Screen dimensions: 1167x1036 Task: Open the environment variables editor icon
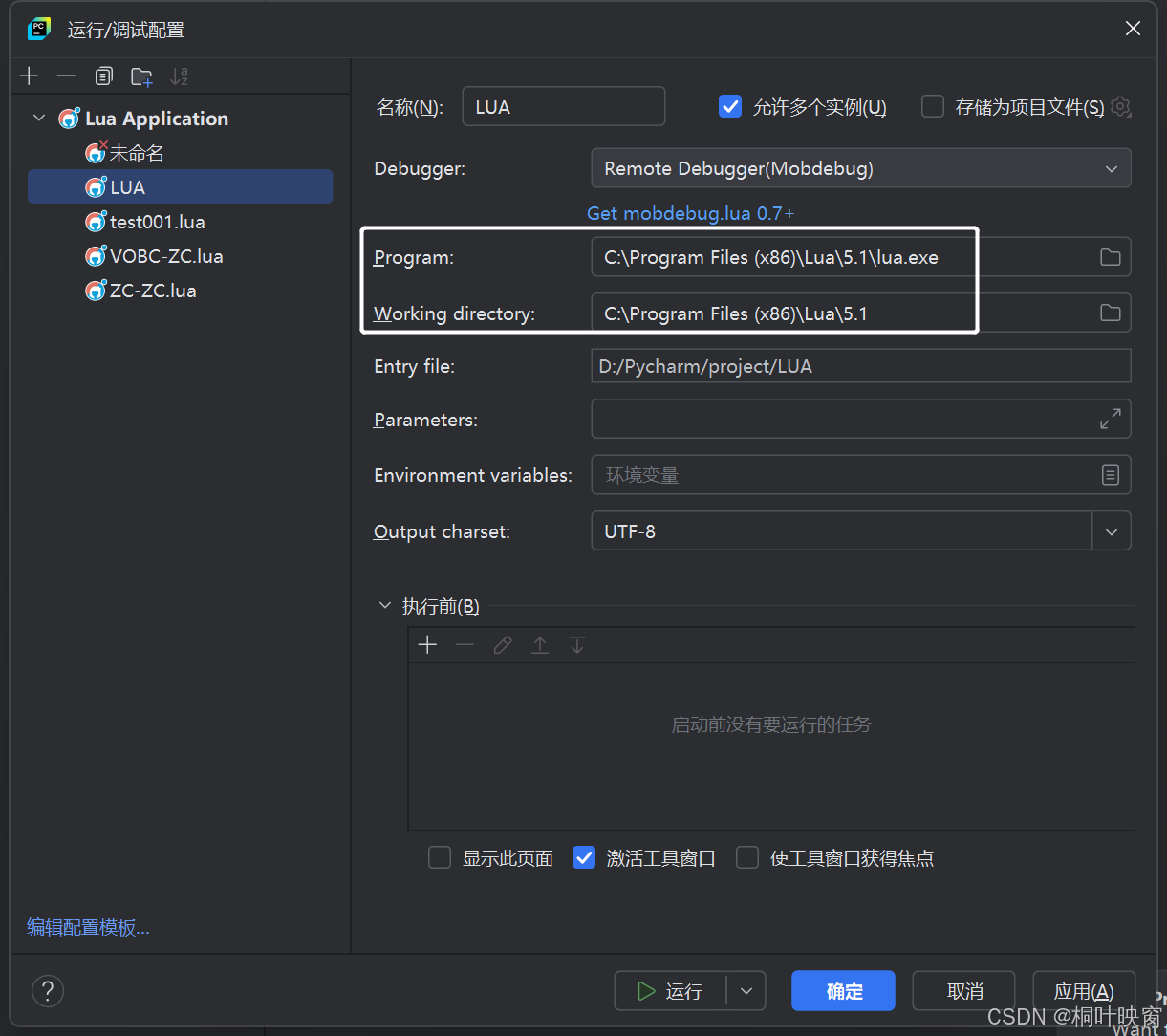click(1110, 475)
